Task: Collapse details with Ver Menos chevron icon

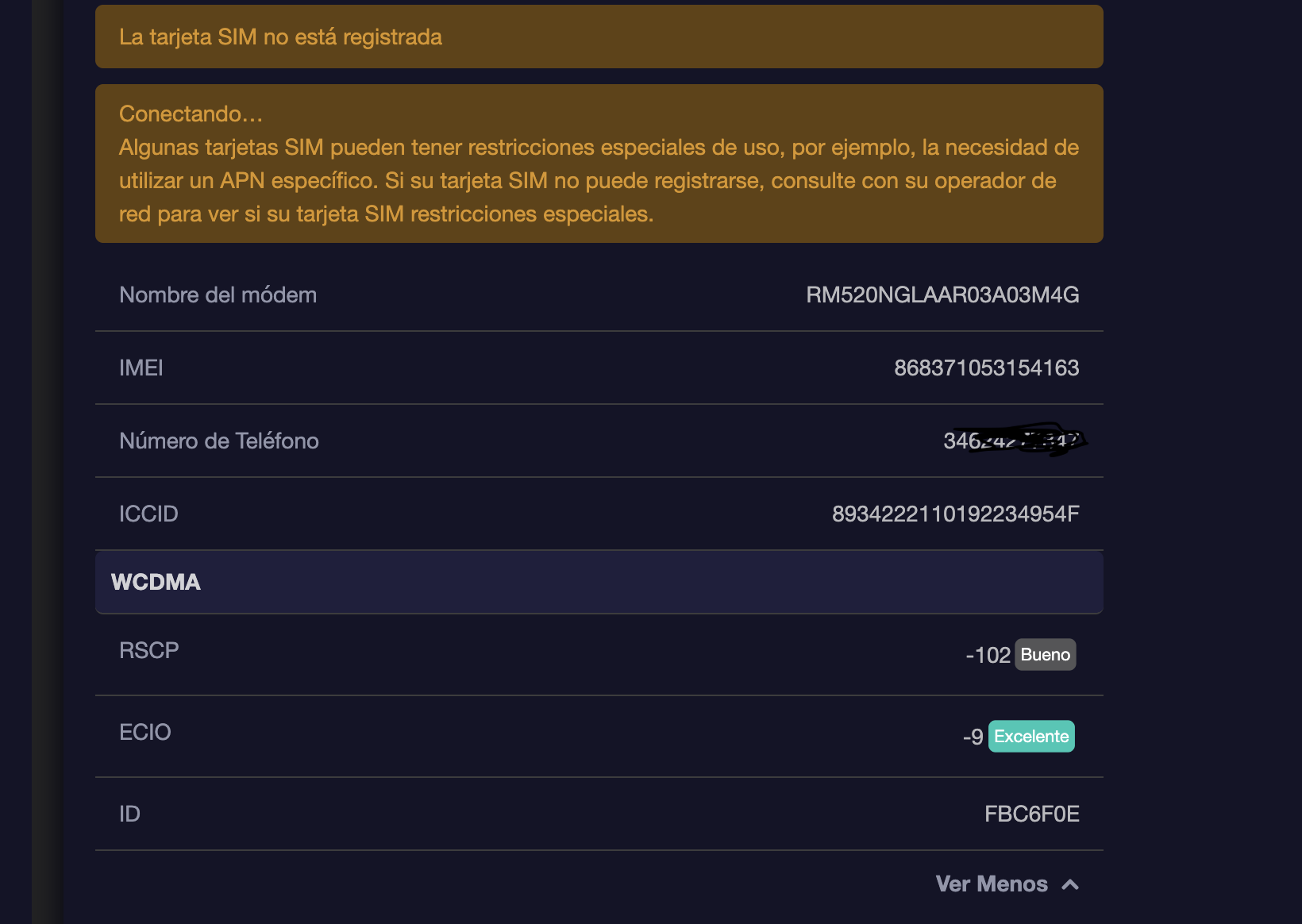Action: coord(1070,884)
